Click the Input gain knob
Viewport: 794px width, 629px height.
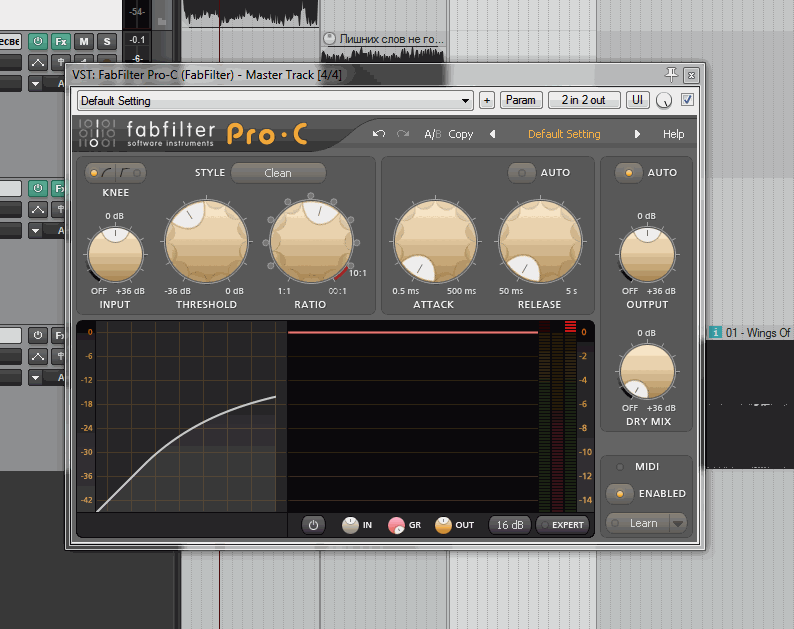coord(115,254)
